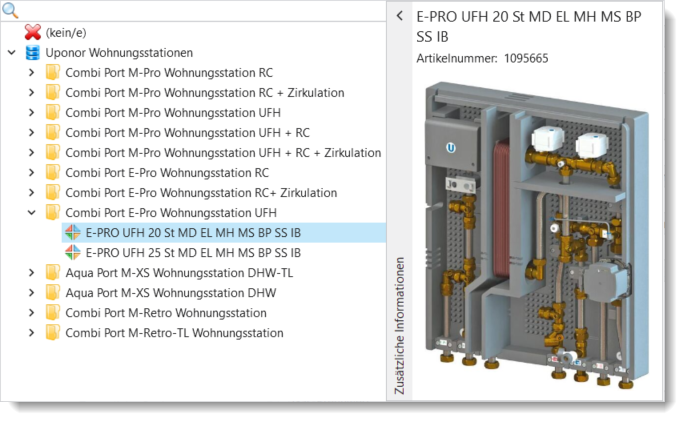Select E-PRO UFH 25 St MD EL item
This screenshot has width=685, height=422.
(193, 253)
